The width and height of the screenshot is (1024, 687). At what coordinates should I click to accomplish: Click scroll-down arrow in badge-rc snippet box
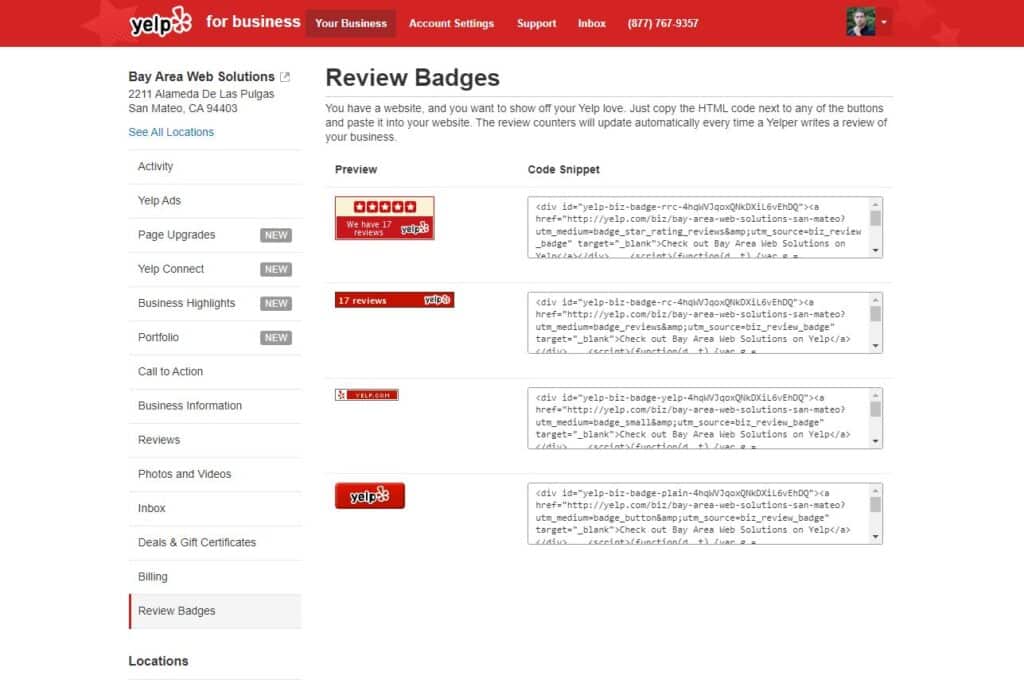click(x=876, y=346)
